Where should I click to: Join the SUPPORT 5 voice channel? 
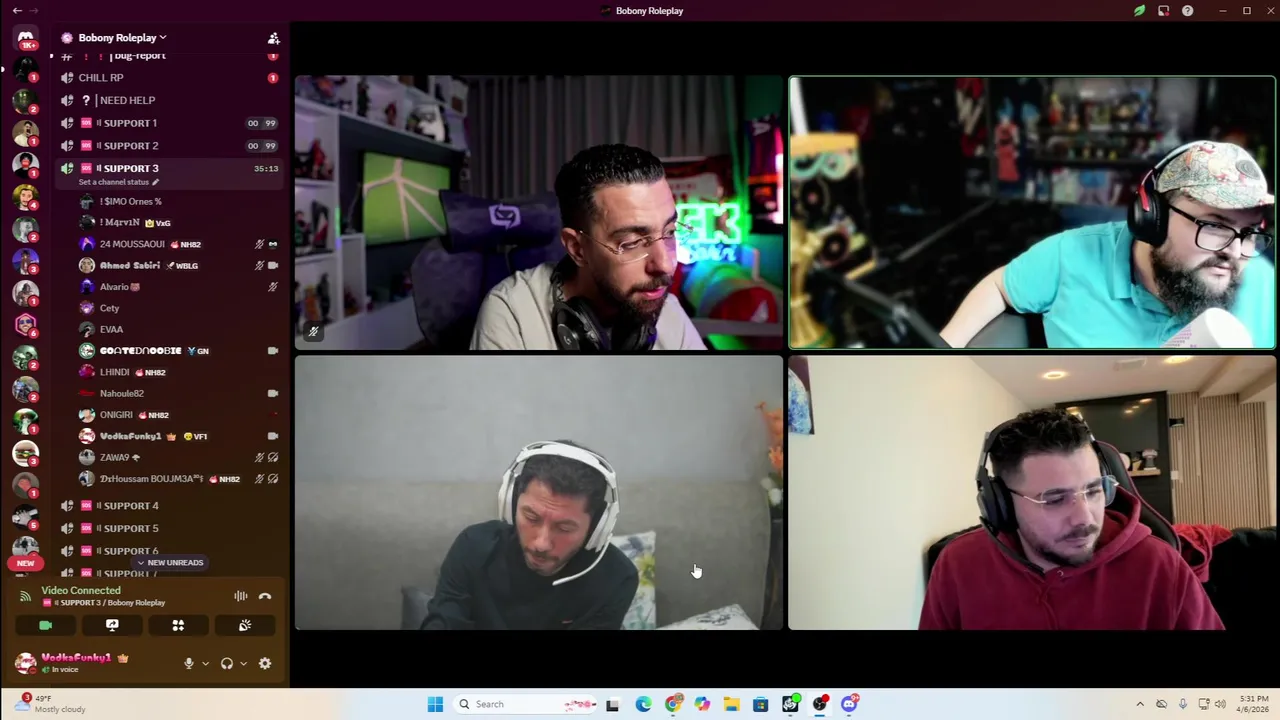coord(168,528)
